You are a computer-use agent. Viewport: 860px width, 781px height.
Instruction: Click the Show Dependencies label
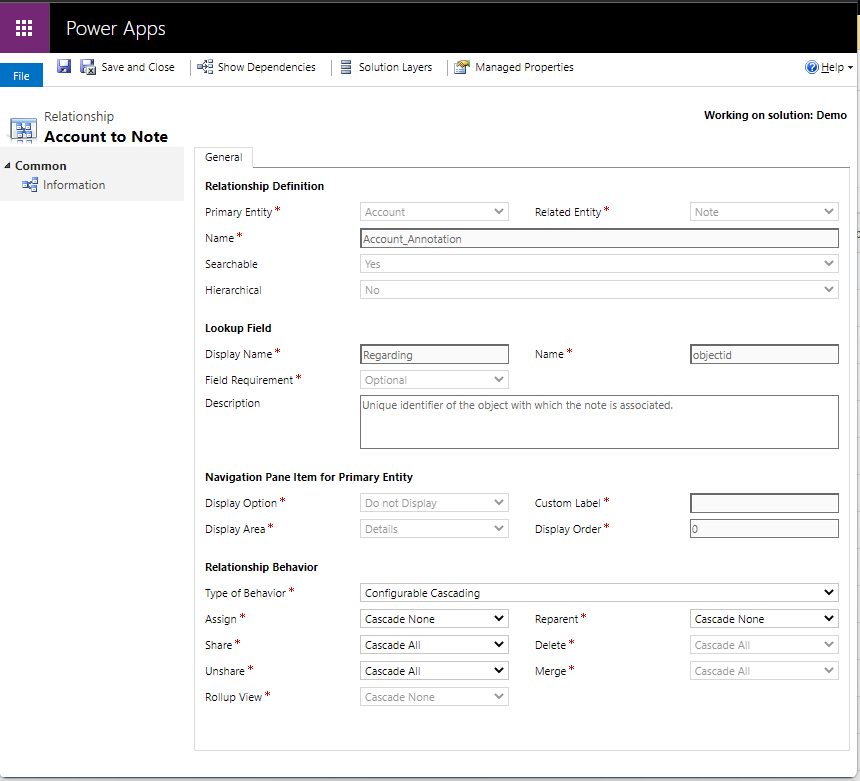(267, 67)
